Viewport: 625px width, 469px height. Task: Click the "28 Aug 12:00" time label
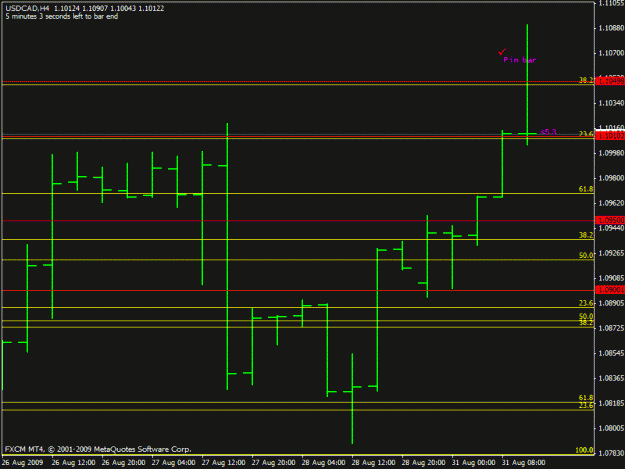[373, 463]
